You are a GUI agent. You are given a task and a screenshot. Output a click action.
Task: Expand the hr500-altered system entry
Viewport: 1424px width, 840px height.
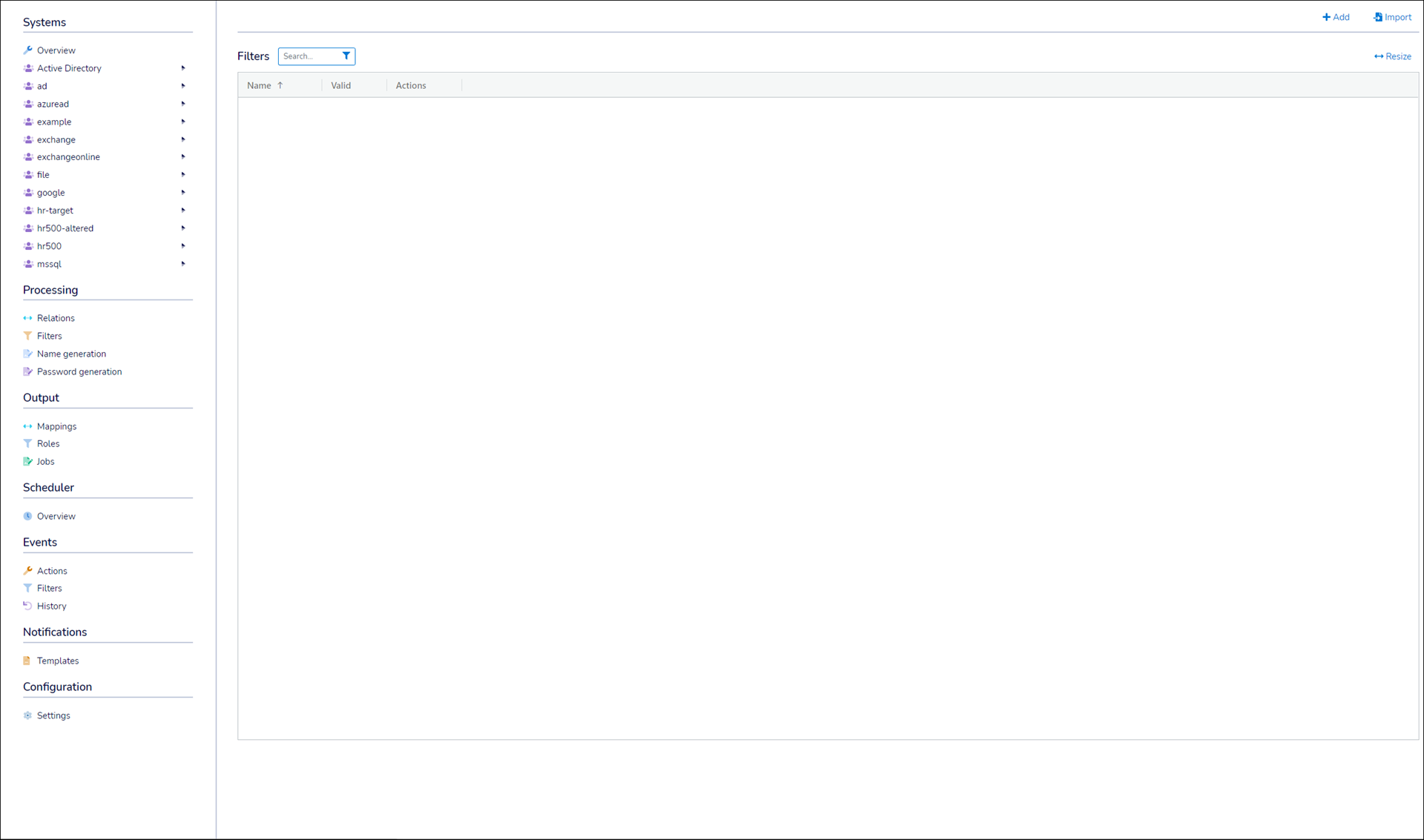coord(182,228)
